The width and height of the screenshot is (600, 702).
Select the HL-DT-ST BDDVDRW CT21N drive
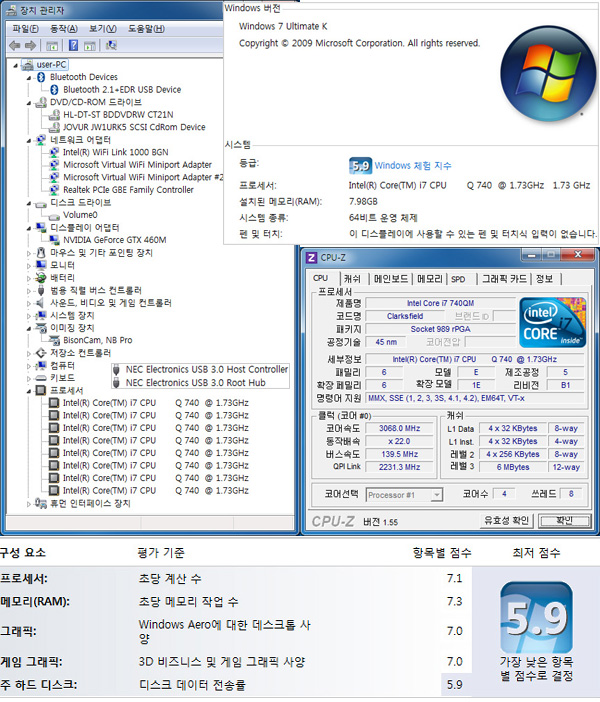pos(118,115)
